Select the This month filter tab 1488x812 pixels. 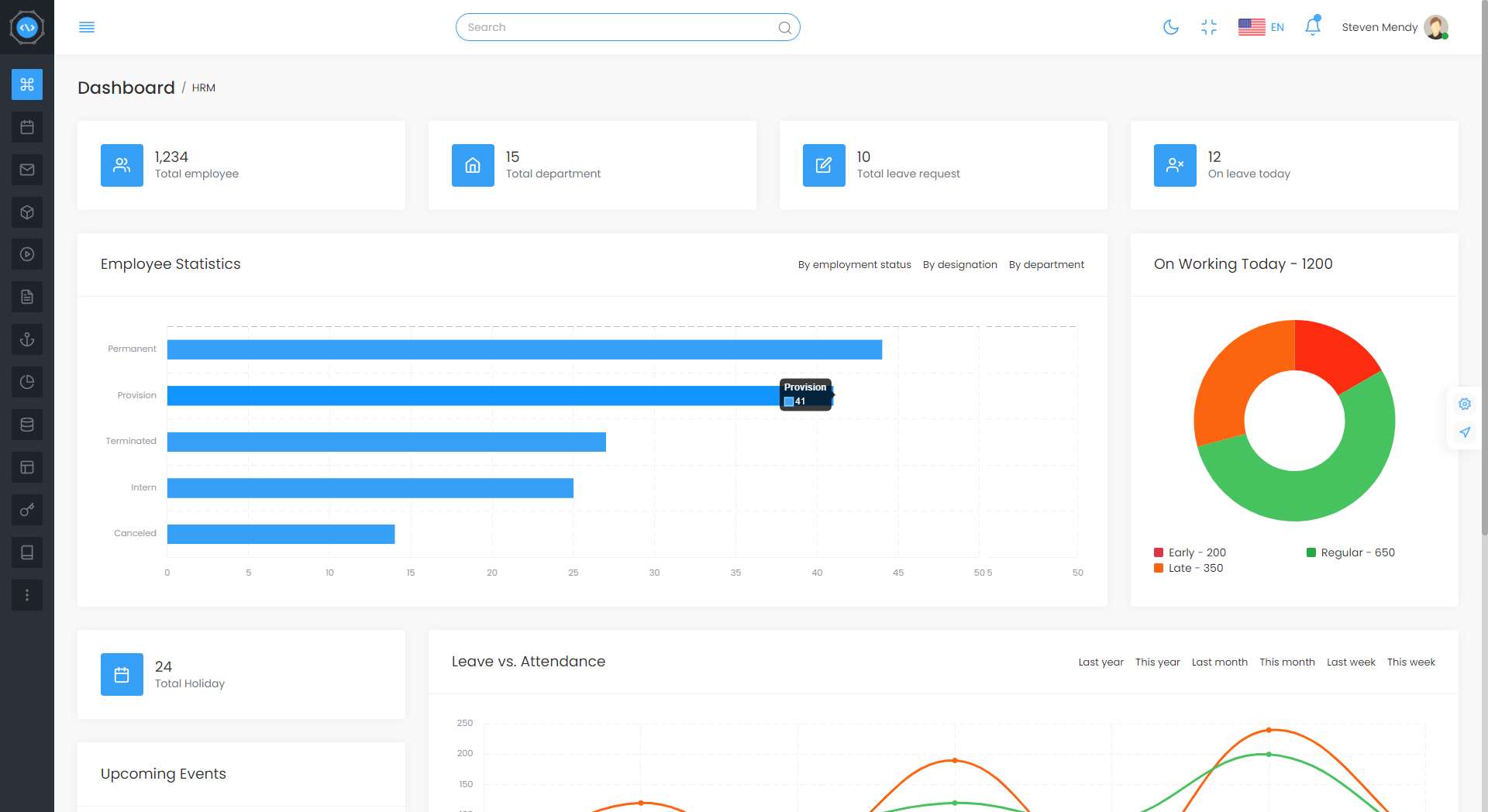(x=1286, y=662)
